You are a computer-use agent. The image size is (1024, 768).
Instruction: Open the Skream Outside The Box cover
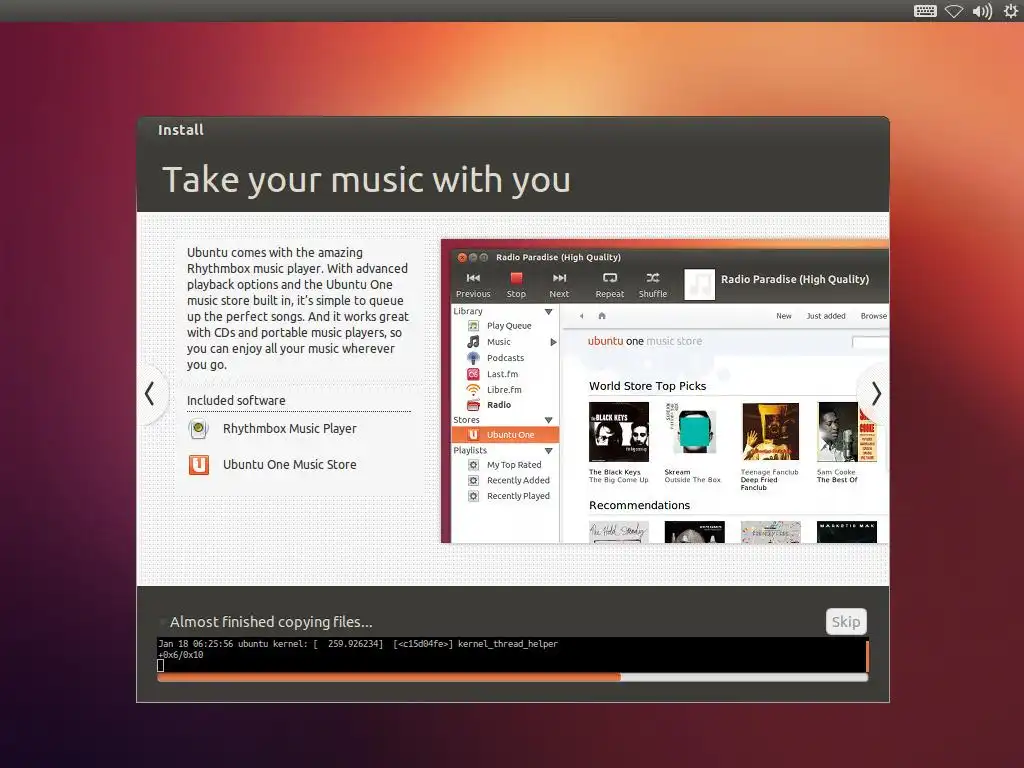[694, 432]
